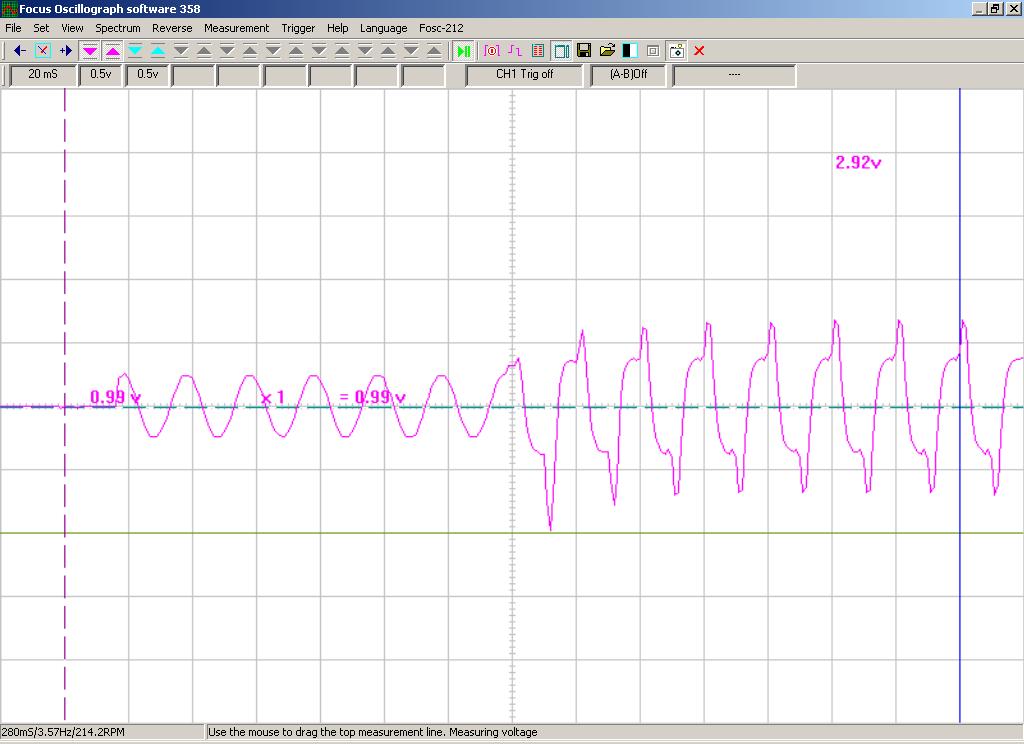Screen dimensions: 1024x744
Task: Click the left arrow shift icon
Action: 19,50
